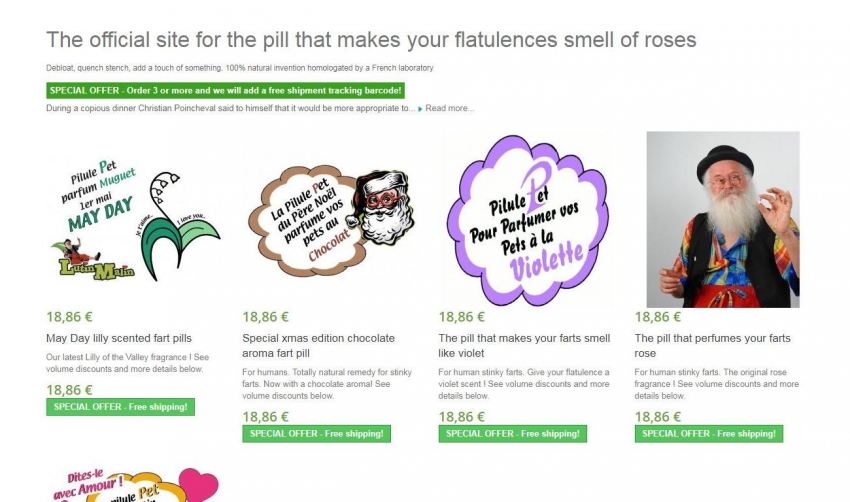Image resolution: width=850 pixels, height=502 pixels.
Task: Open 'The pill that perfumes your farts rose'
Action: (x=712, y=346)
